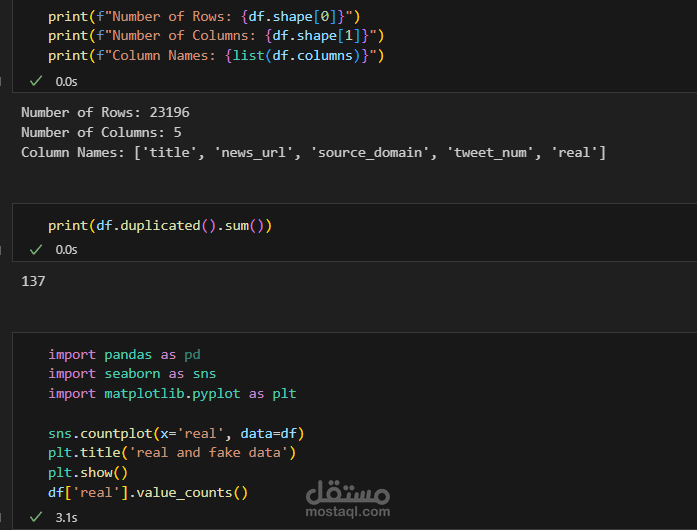Click the print line with list(df.columns)

point(216,56)
